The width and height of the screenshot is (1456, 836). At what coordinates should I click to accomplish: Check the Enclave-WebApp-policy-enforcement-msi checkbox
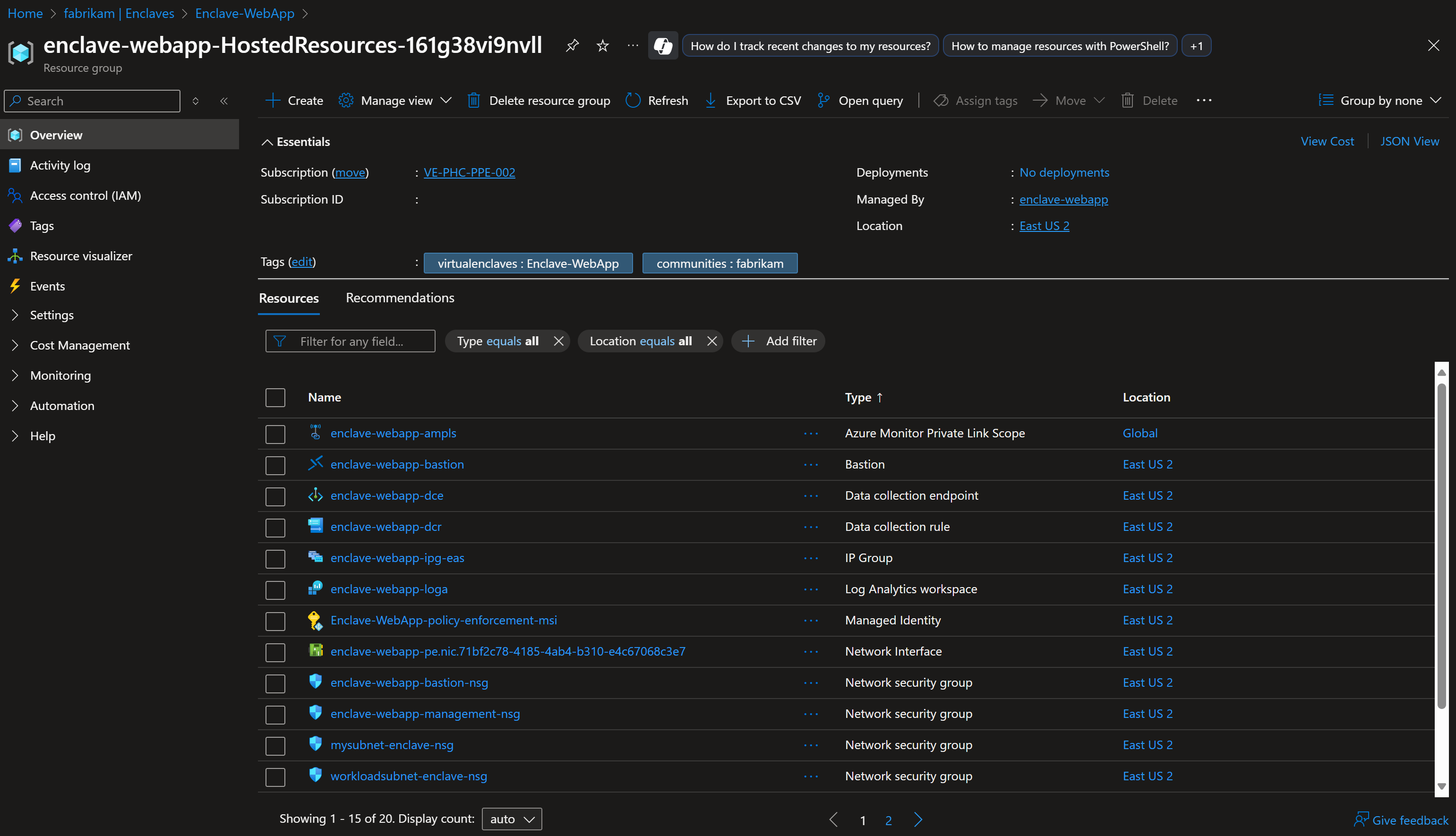pos(275,621)
